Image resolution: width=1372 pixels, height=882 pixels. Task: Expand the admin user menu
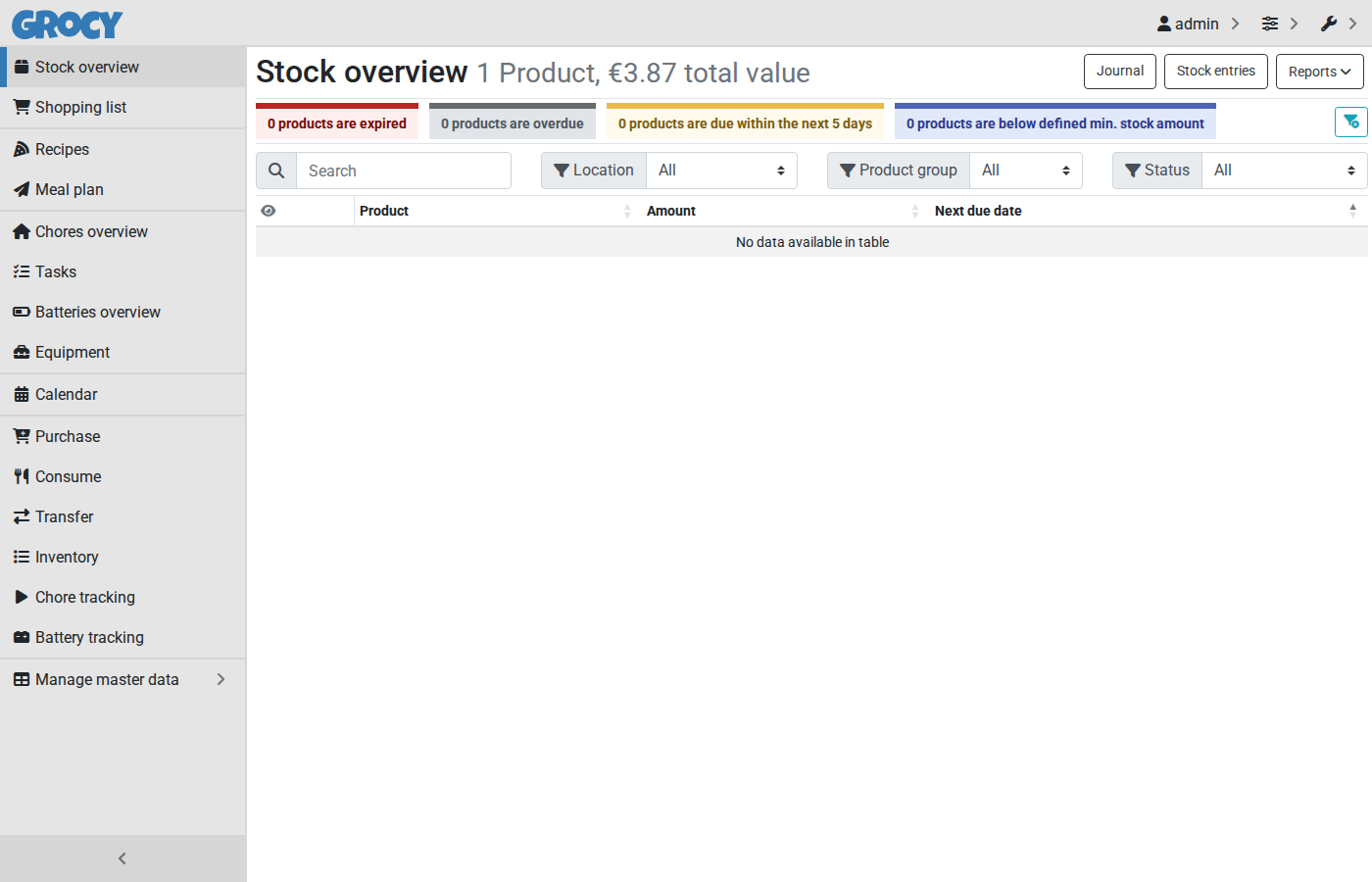click(1198, 24)
